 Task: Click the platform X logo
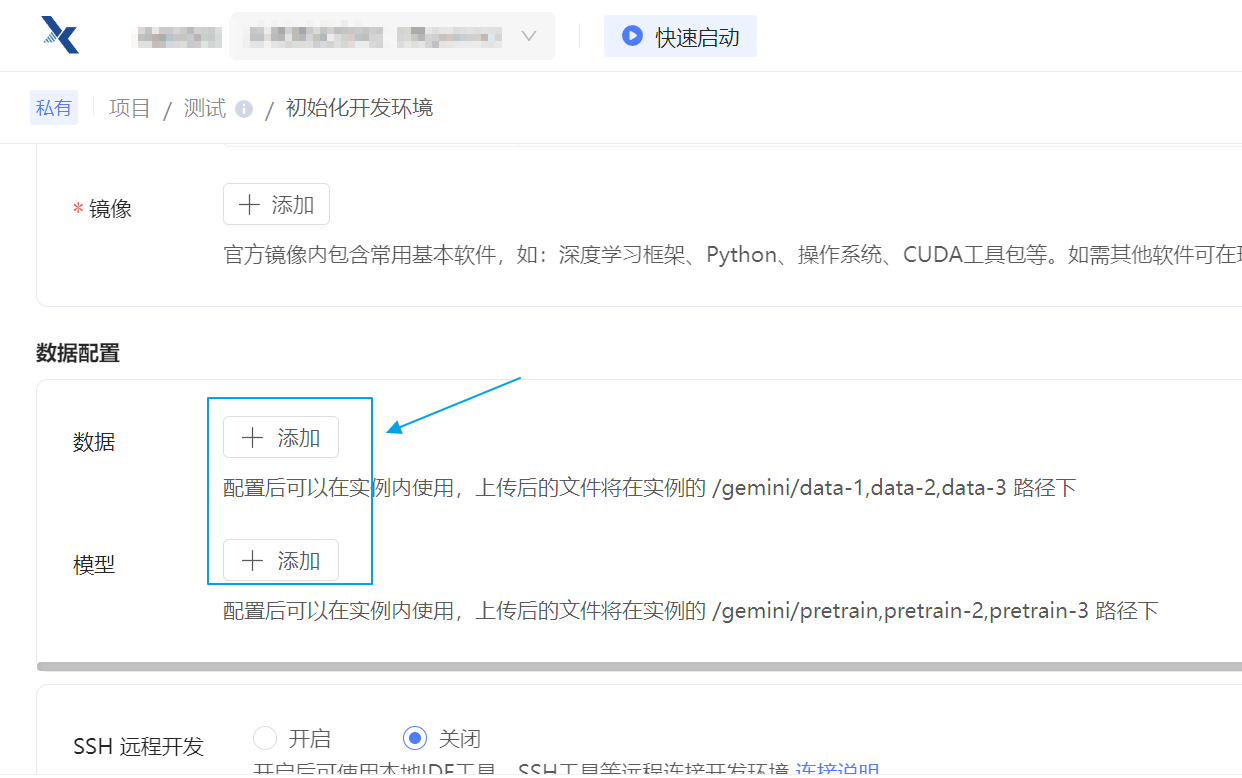60,36
